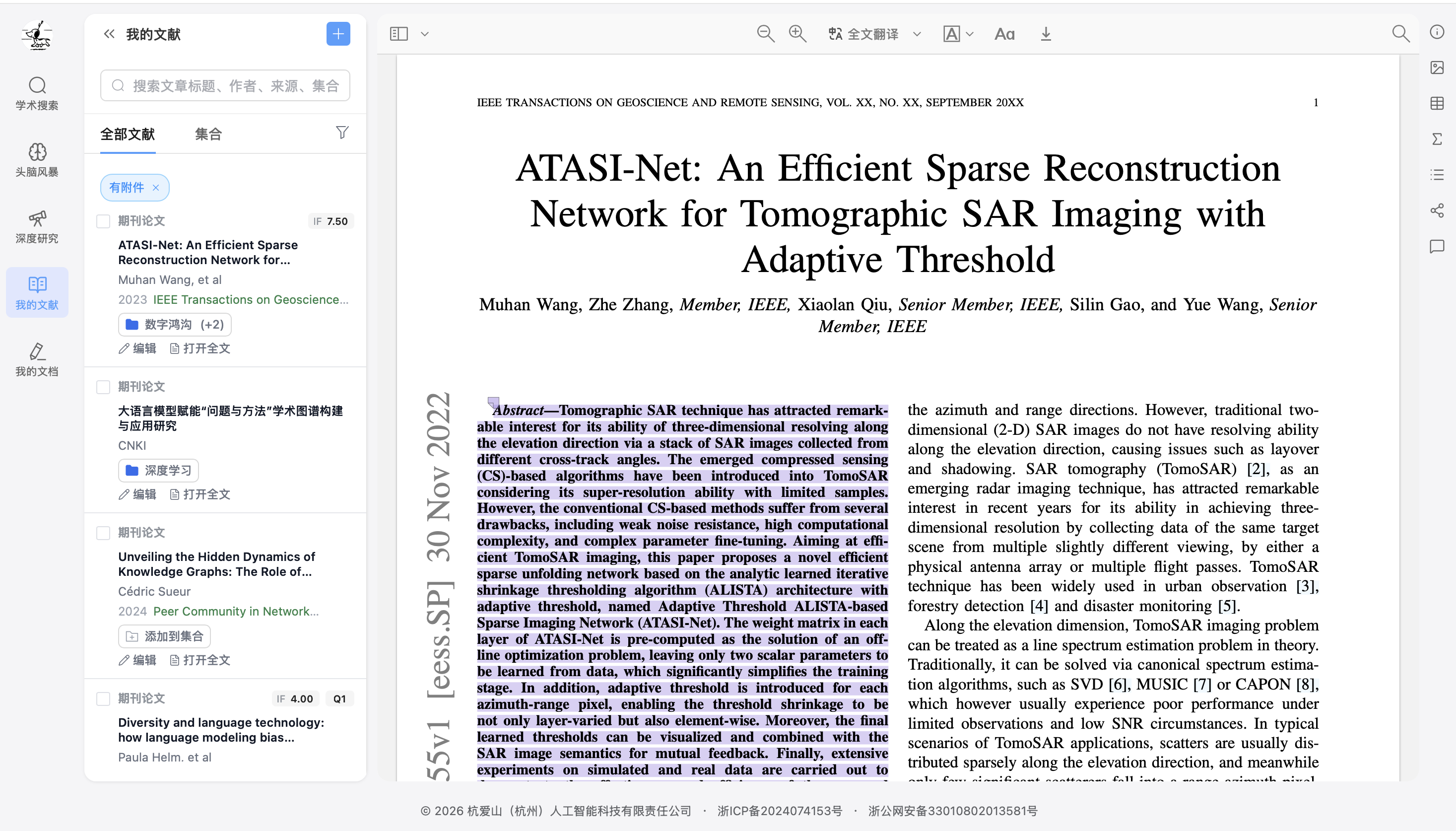Screen dimensions: 1456x831
Task: Open the 大语言模型赋能 paper title
Action: (x=230, y=419)
